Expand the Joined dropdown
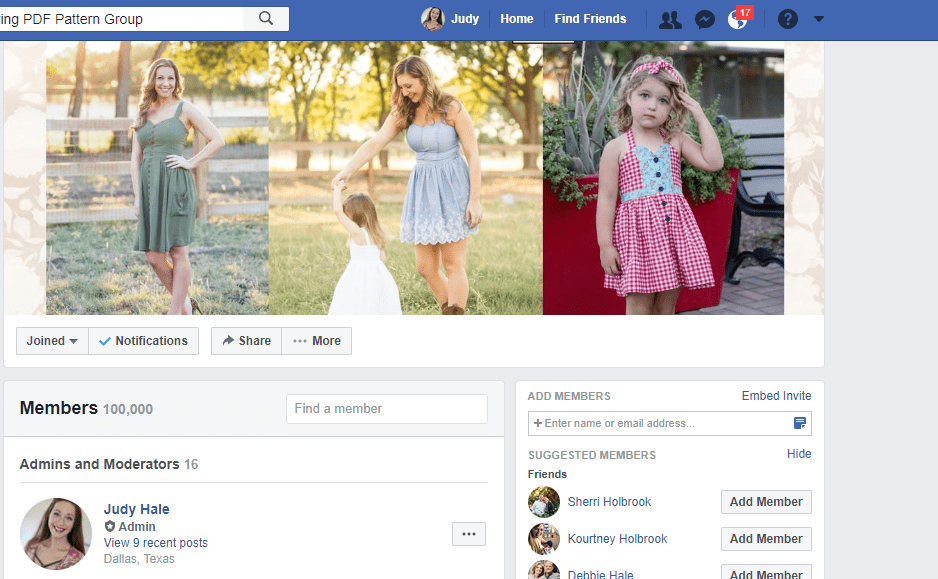The width and height of the screenshot is (938, 579). [x=52, y=341]
